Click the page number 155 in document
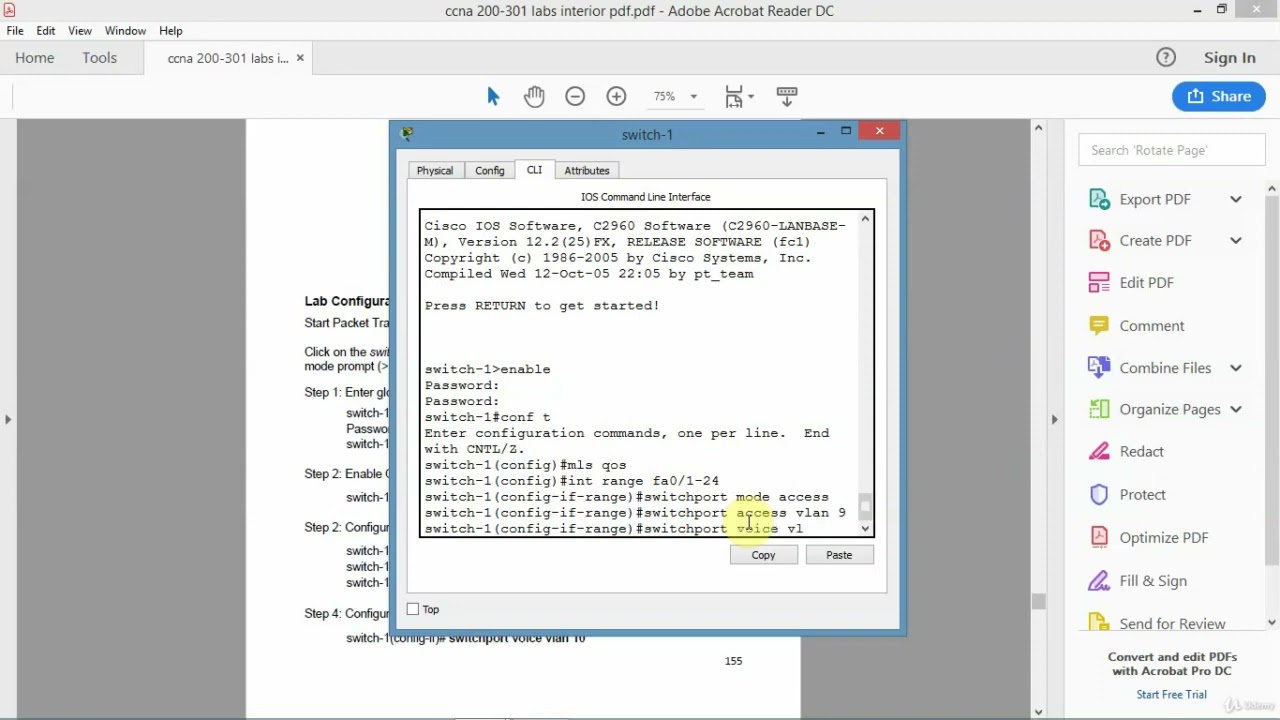This screenshot has height=720, width=1280. [x=733, y=661]
